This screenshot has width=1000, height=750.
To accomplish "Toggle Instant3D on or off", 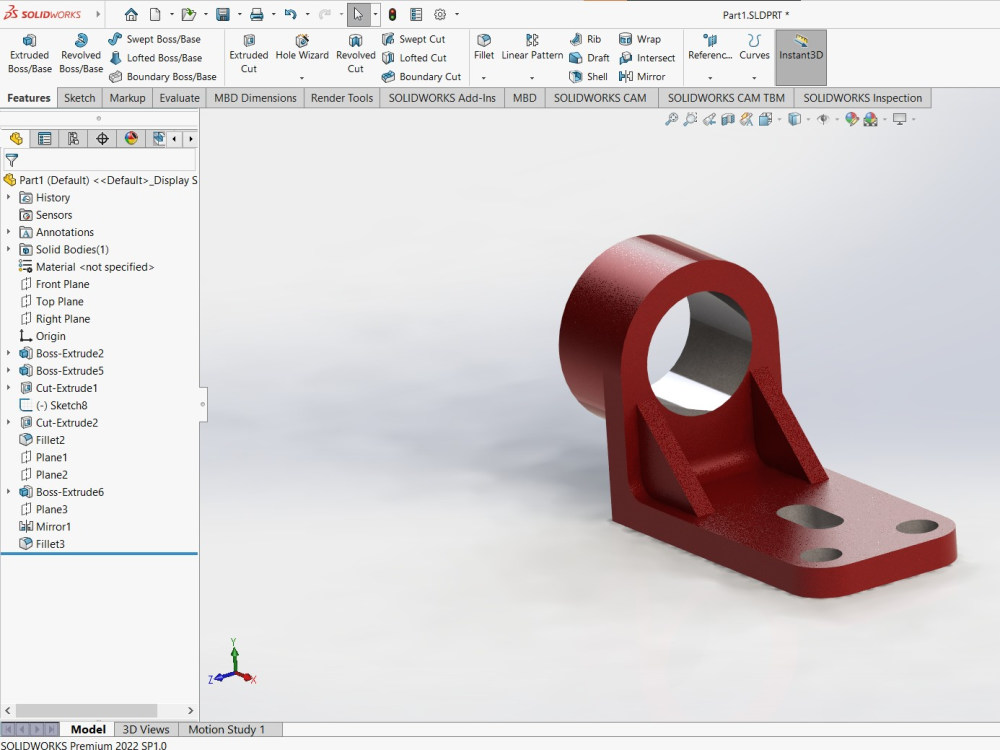I will [x=800, y=57].
